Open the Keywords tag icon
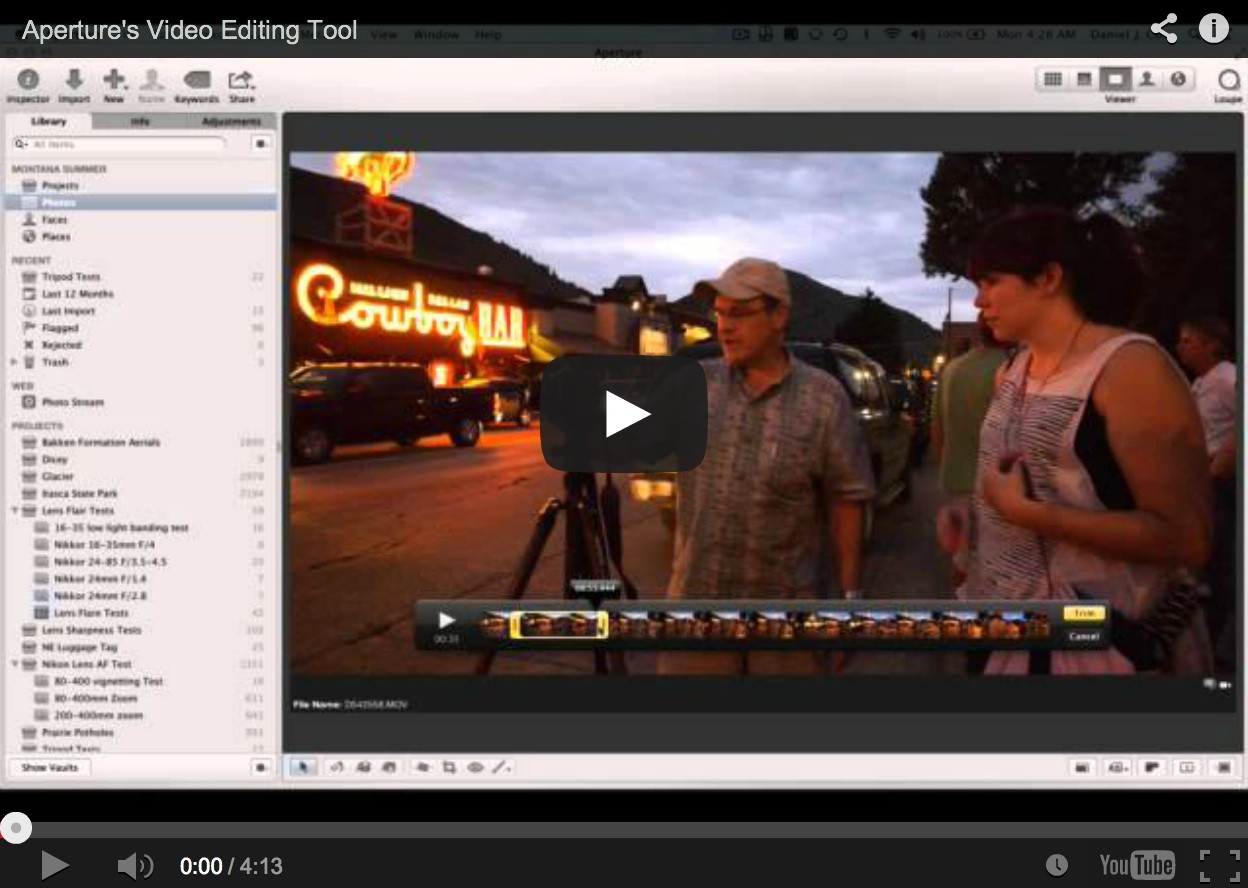This screenshot has height=888, width=1248. (196, 85)
